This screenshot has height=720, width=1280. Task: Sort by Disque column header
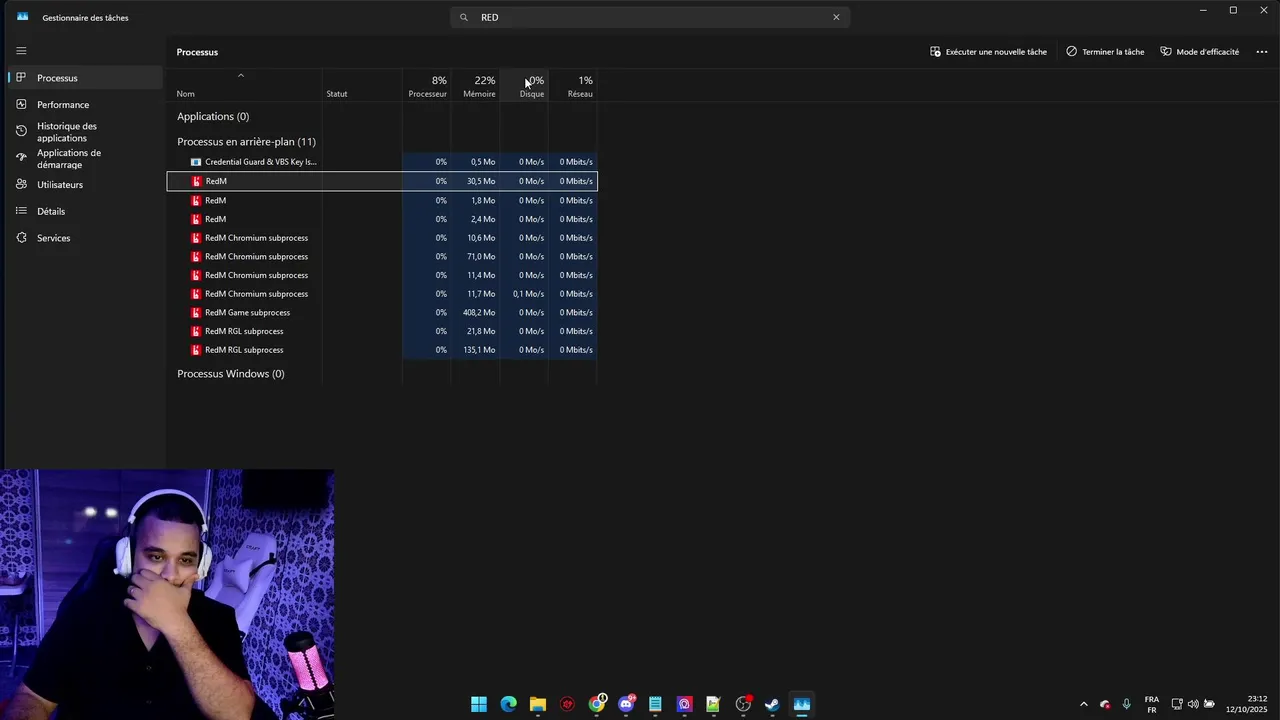click(525, 87)
